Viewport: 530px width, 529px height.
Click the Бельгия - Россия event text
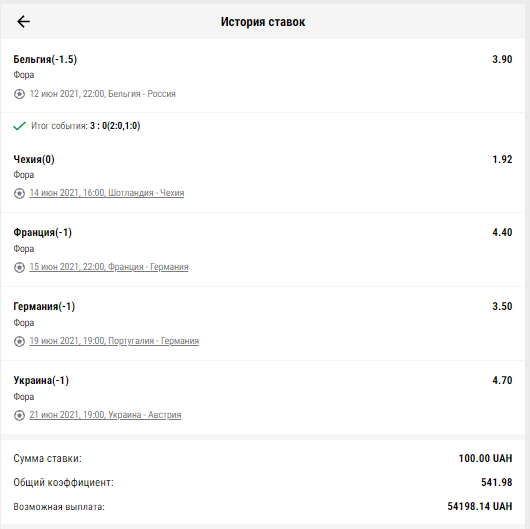pos(103,94)
